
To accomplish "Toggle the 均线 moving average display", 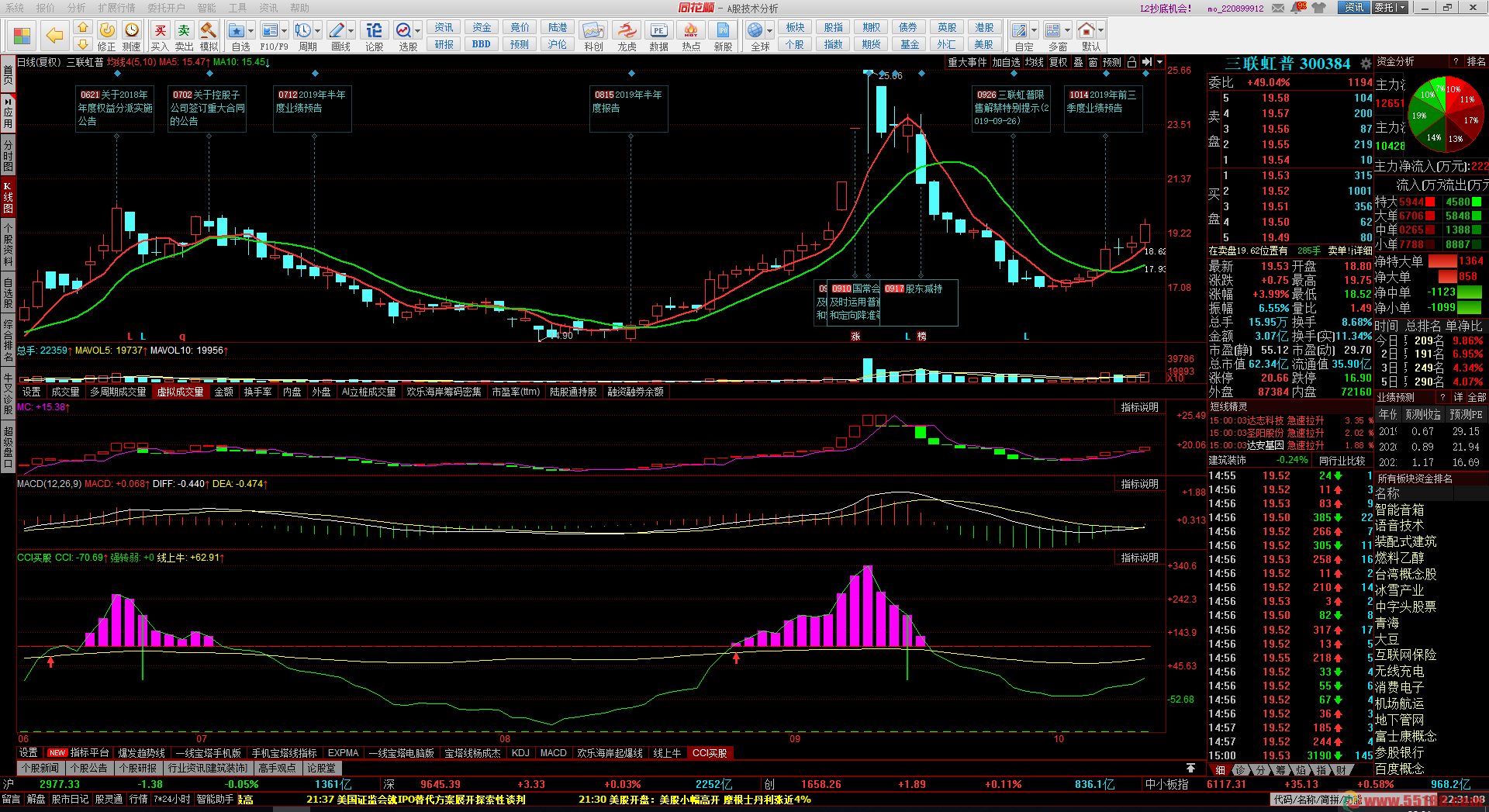I will point(1035,62).
